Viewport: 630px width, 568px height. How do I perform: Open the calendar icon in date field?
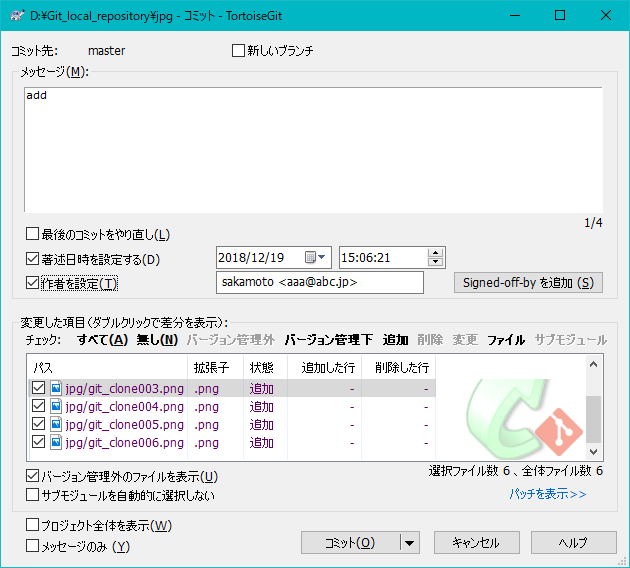(x=310, y=257)
